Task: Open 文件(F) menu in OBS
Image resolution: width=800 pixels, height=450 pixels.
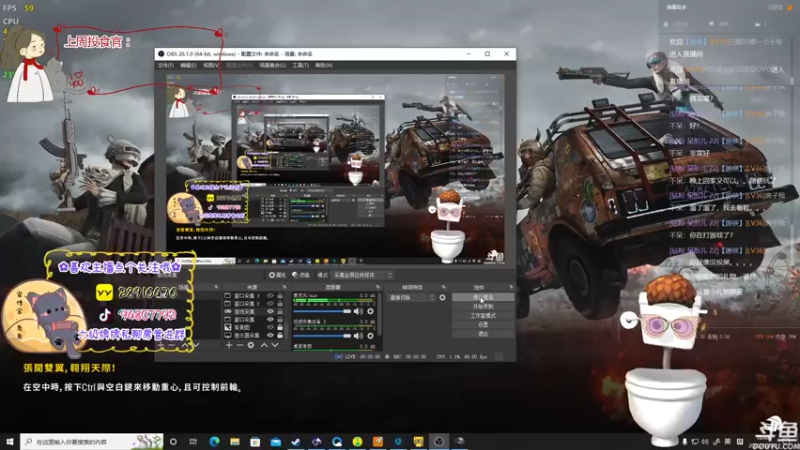Action: [166, 65]
